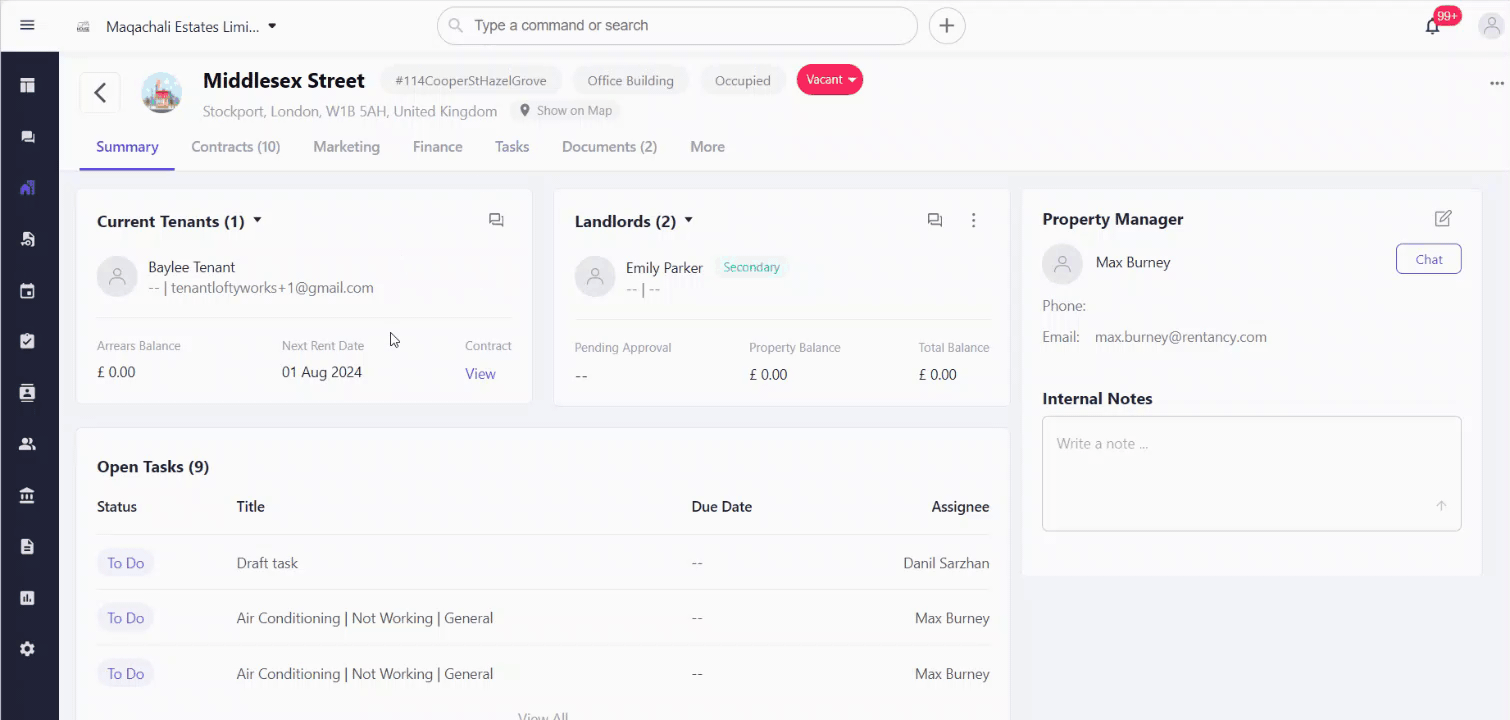Expand the Current Tenants dropdown arrow
1510x720 pixels.
[257, 220]
